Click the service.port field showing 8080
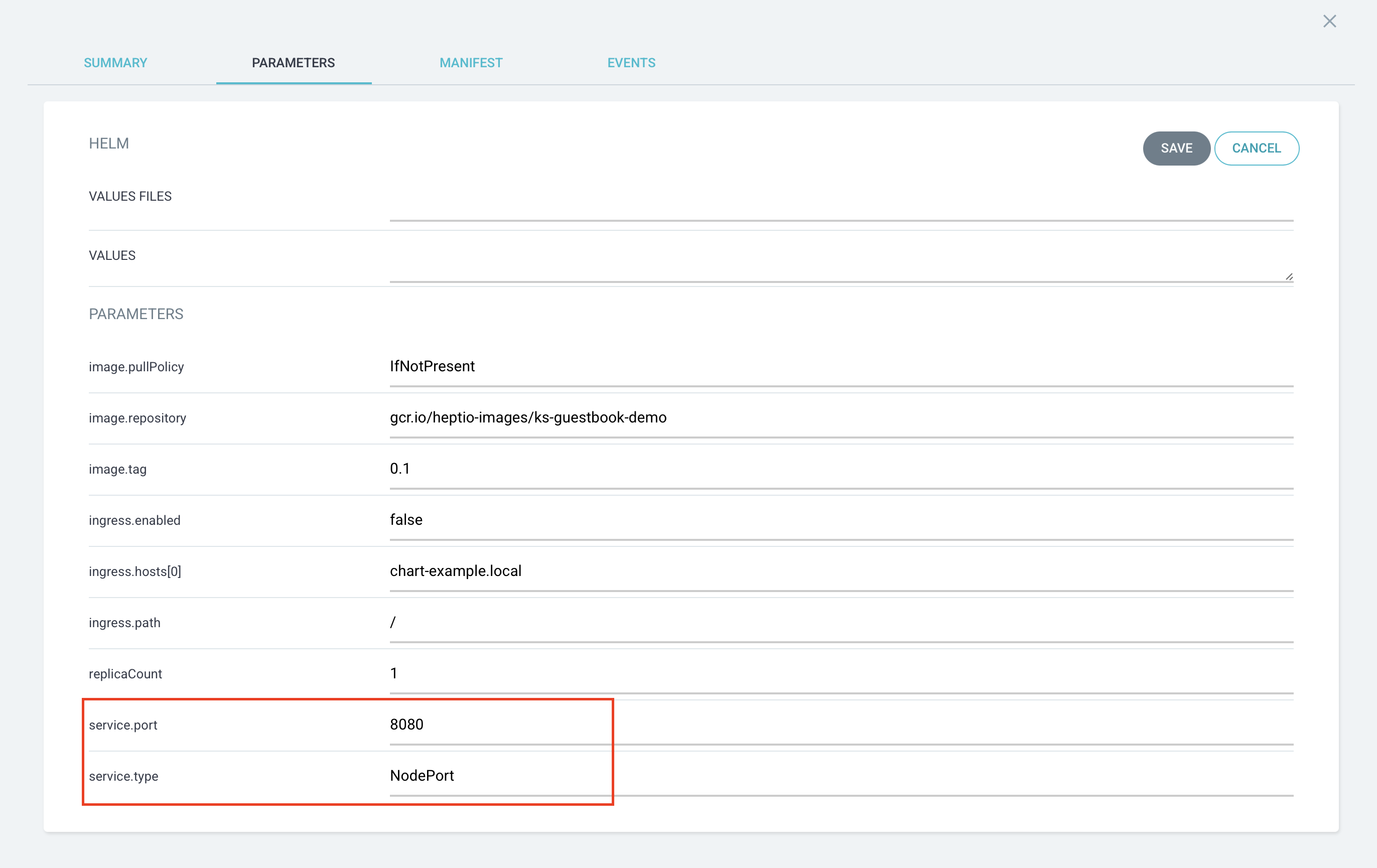Viewport: 1377px width, 868px height. [841, 725]
